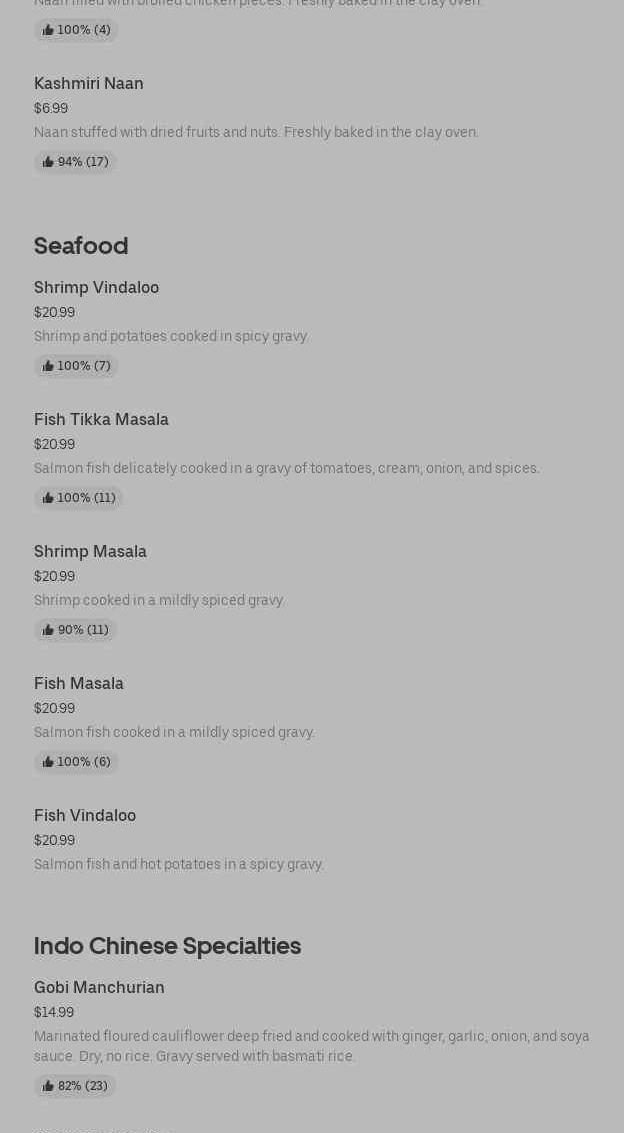Click the Seafood section heading
This screenshot has width=624, height=1133.
(81, 246)
